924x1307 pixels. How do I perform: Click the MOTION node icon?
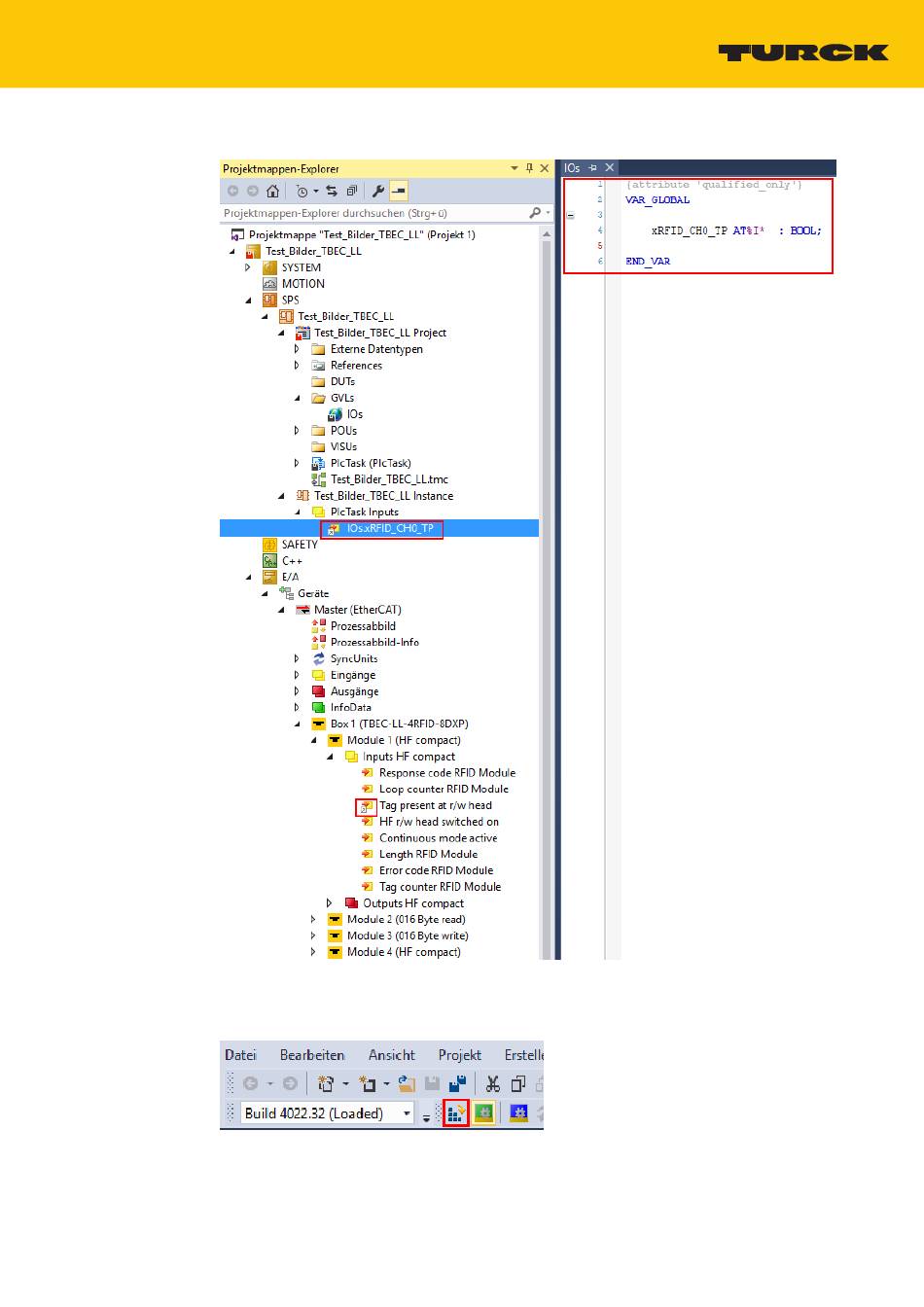[269, 284]
